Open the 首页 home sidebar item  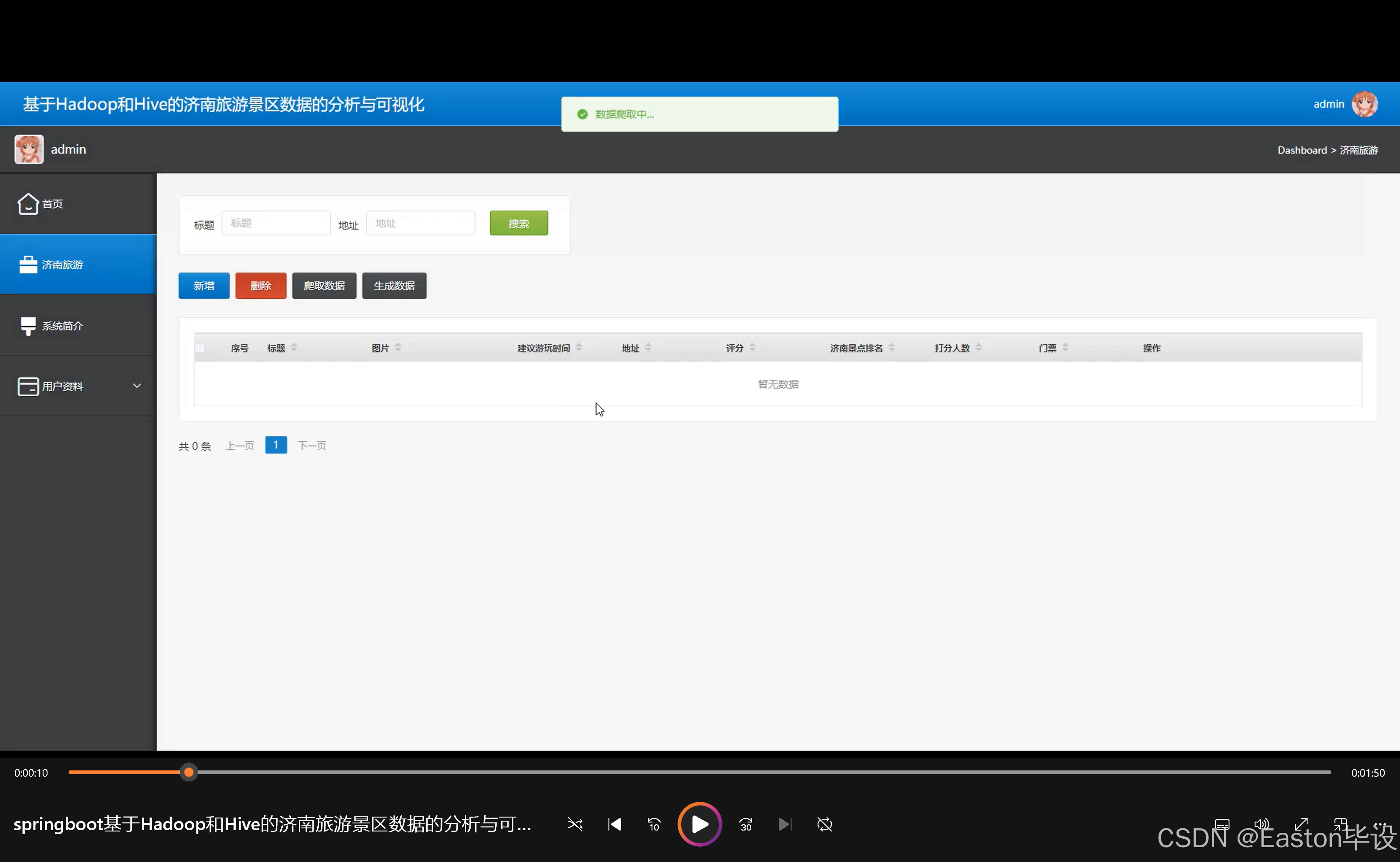point(78,203)
